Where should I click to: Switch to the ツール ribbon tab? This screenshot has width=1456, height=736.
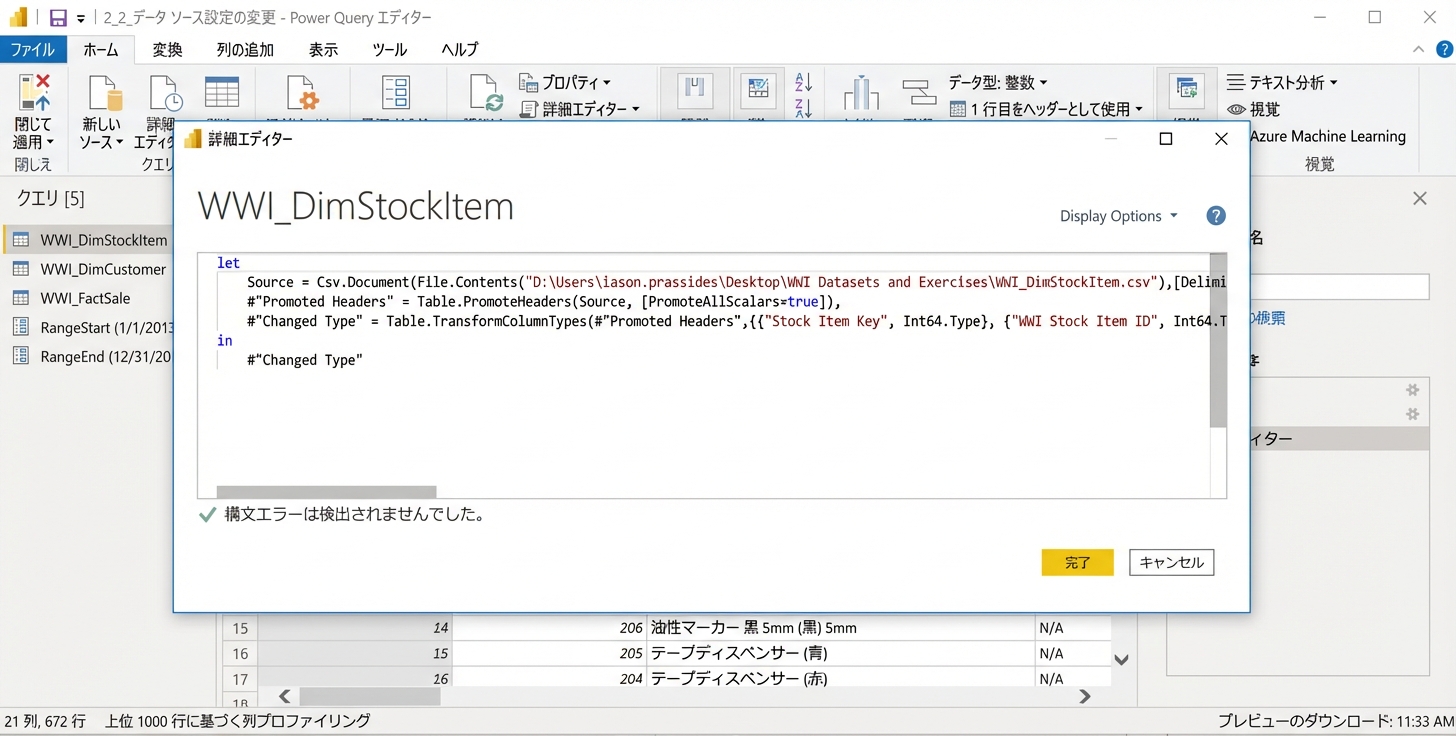[x=389, y=49]
